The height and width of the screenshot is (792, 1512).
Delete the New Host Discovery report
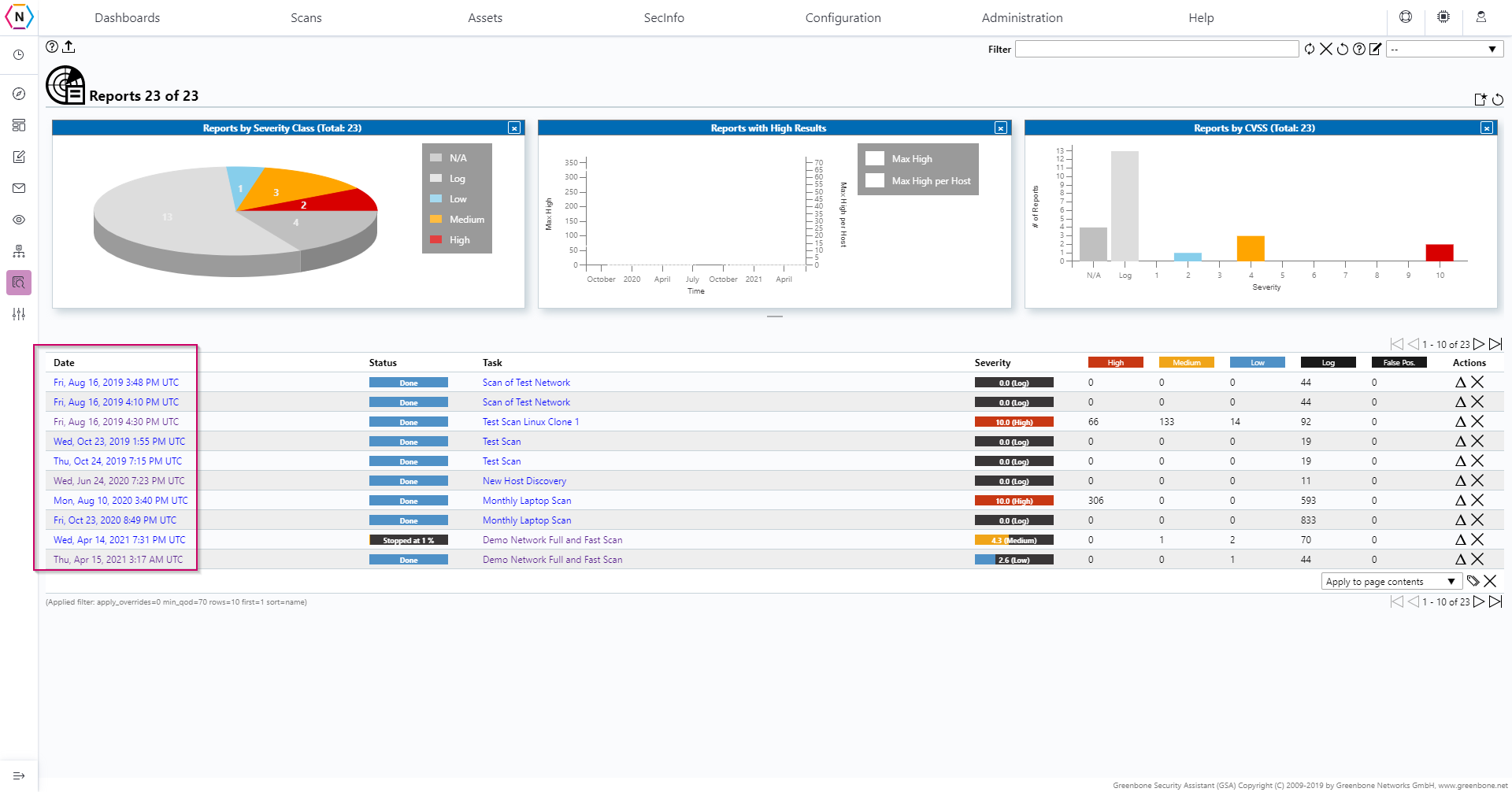[x=1477, y=480]
